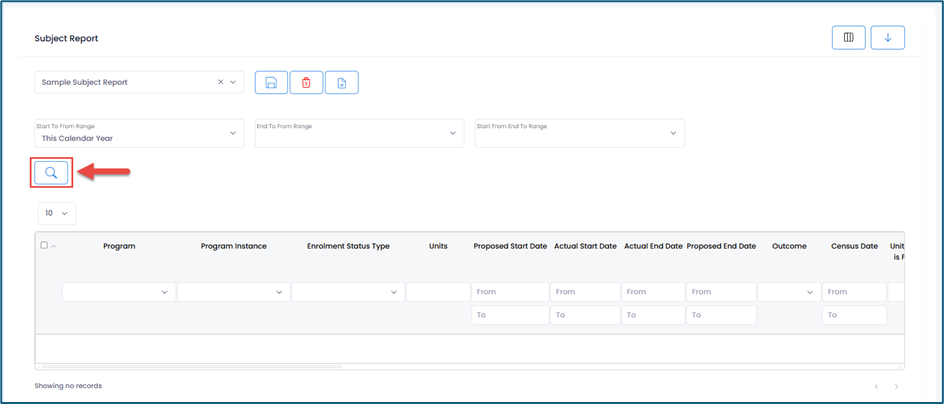
Task: Click the export file icon button
Action: 341,83
